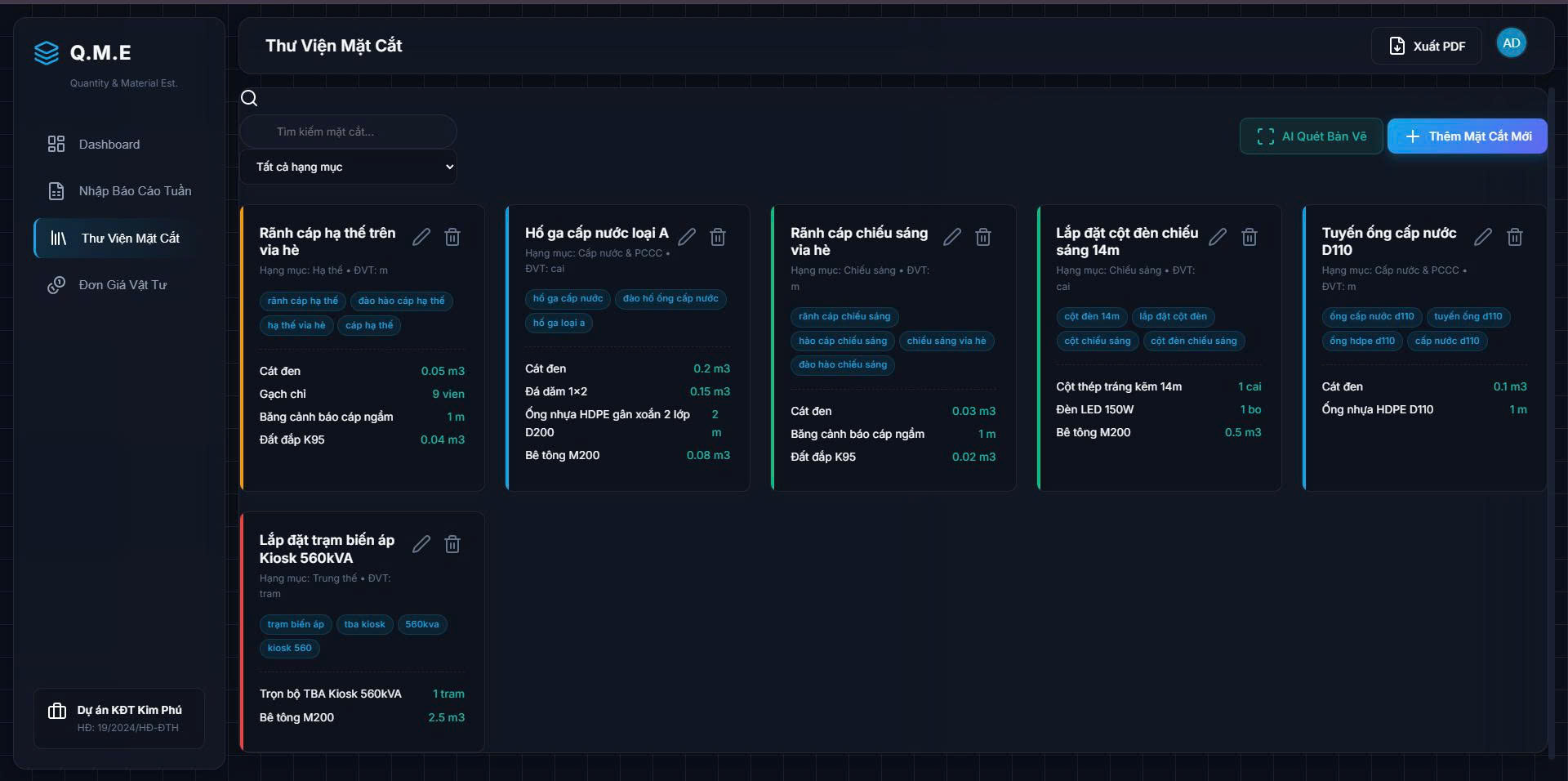Click the 'rãnh cáp chiếu sáng' tag
Image resolution: width=1568 pixels, height=781 pixels.
844,316
